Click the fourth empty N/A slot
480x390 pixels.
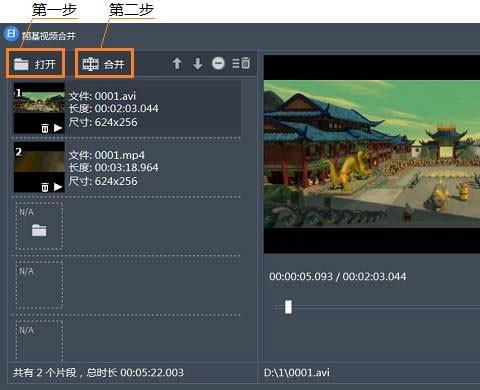pos(39,285)
